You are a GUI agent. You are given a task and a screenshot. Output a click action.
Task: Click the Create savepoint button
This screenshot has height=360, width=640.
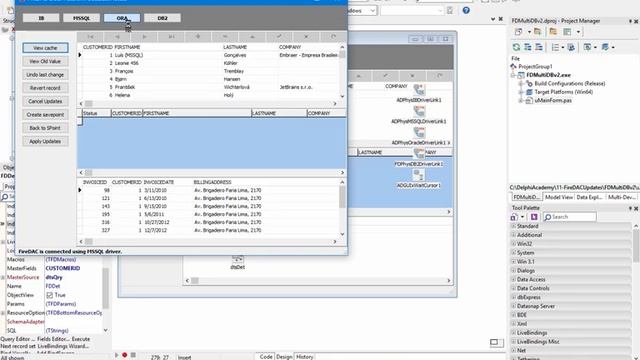pyautogui.click(x=45, y=115)
